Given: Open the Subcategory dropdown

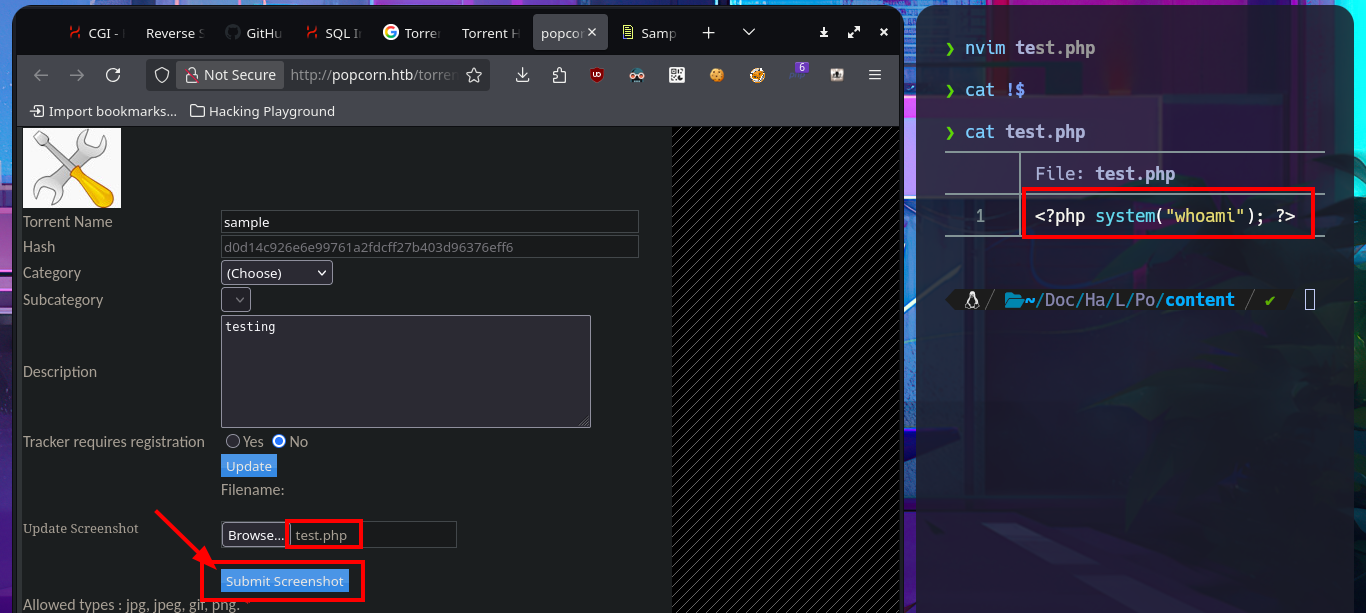Looking at the screenshot, I should point(236,300).
